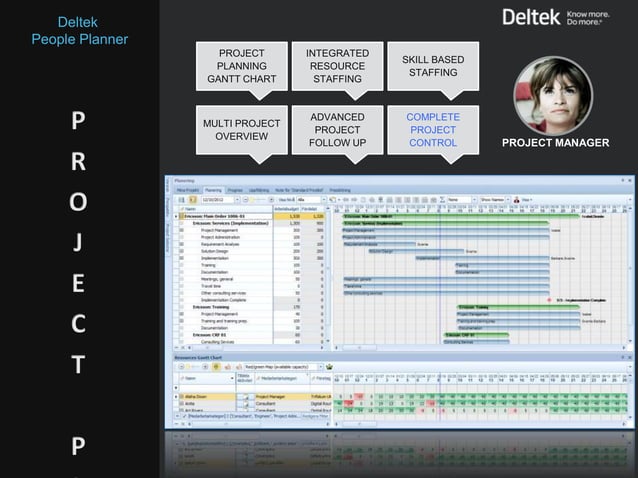Viewport: 638px width, 478px height.
Task: Toggle the checkbox in the Aletha Down row
Action: (x=181, y=396)
